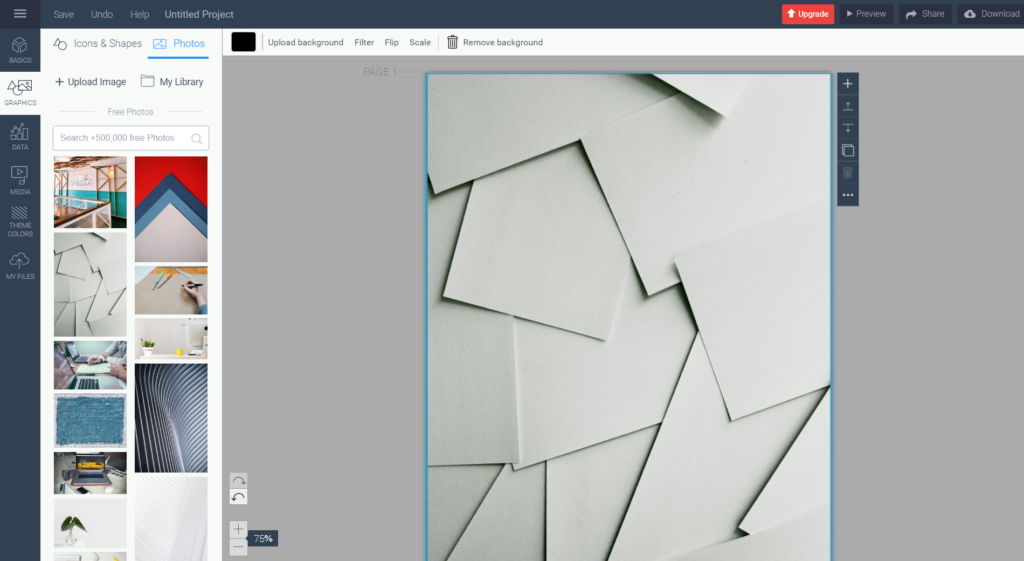
Task: Click Undo in the top menu
Action: point(101,14)
